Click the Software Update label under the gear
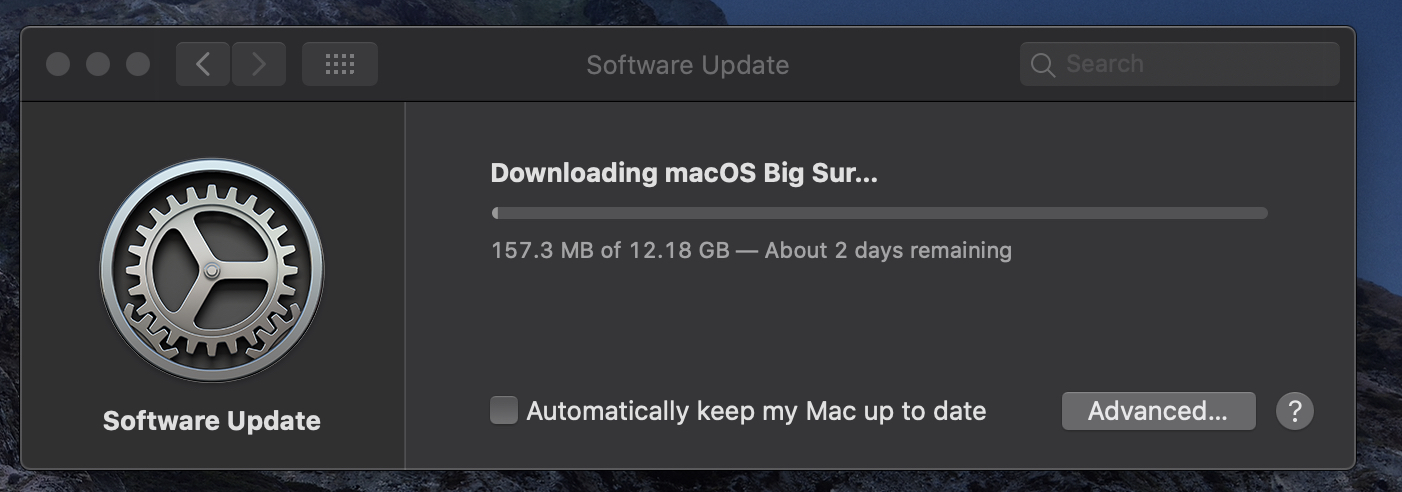This screenshot has width=1402, height=492. (212, 421)
